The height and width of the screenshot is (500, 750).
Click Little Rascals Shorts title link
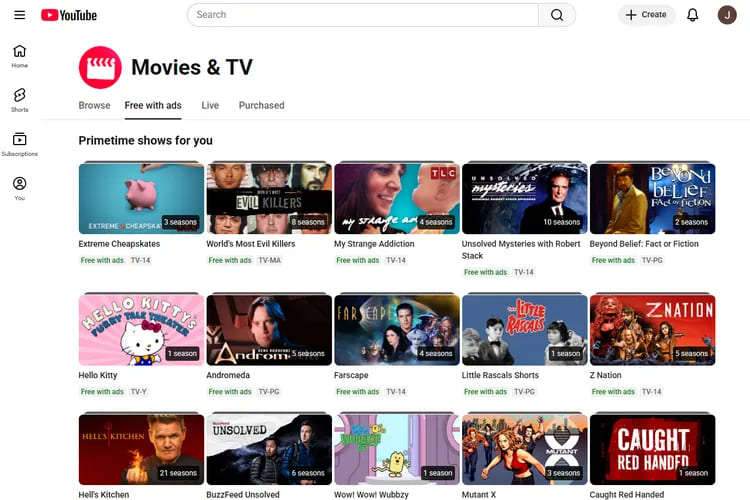(500, 375)
